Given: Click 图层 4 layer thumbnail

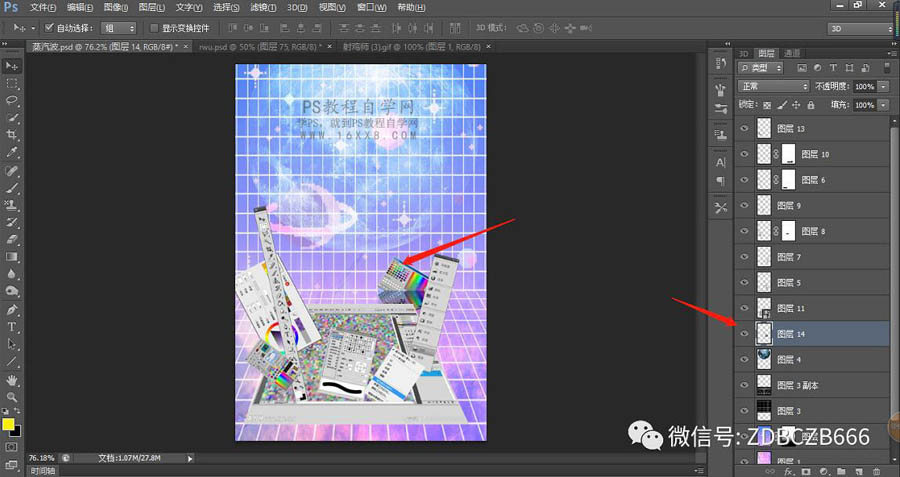Looking at the screenshot, I should pyautogui.click(x=764, y=359).
